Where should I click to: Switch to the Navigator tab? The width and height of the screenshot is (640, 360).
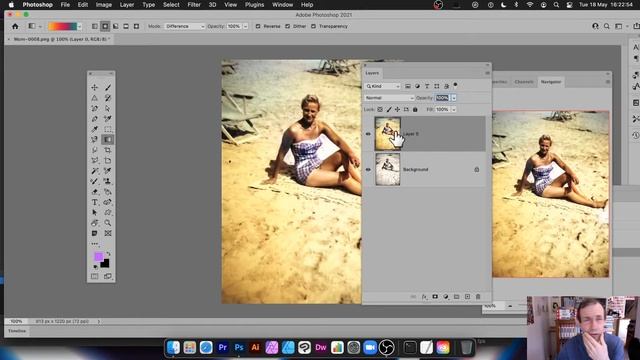tap(551, 82)
